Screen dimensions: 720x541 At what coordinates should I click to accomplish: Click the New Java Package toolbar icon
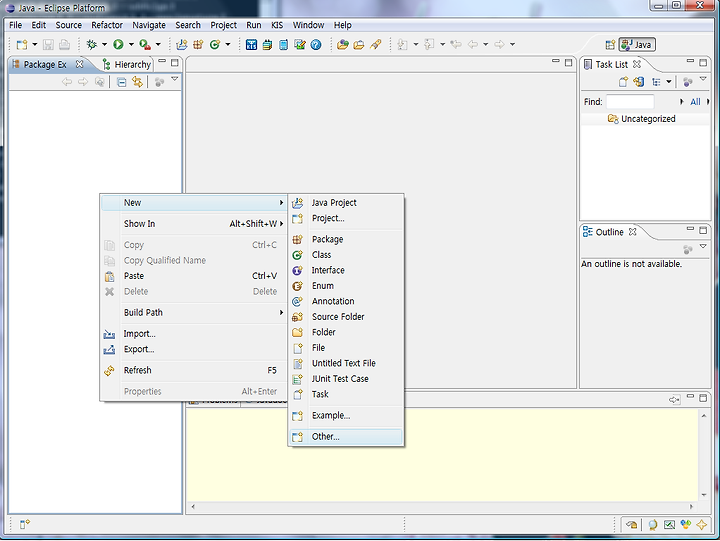(198, 45)
